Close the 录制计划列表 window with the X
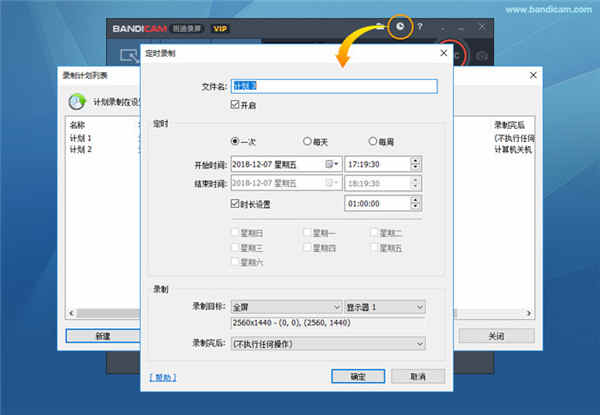Image resolution: width=600 pixels, height=415 pixels. pyautogui.click(x=533, y=75)
